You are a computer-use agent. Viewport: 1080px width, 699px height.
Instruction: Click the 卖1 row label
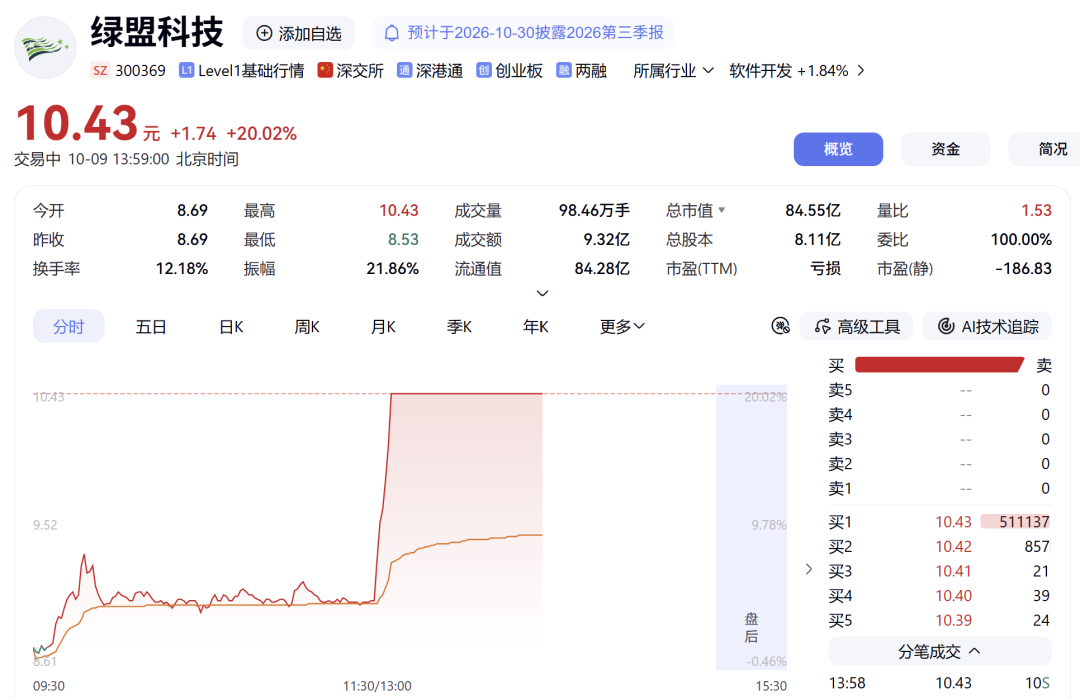pos(840,489)
